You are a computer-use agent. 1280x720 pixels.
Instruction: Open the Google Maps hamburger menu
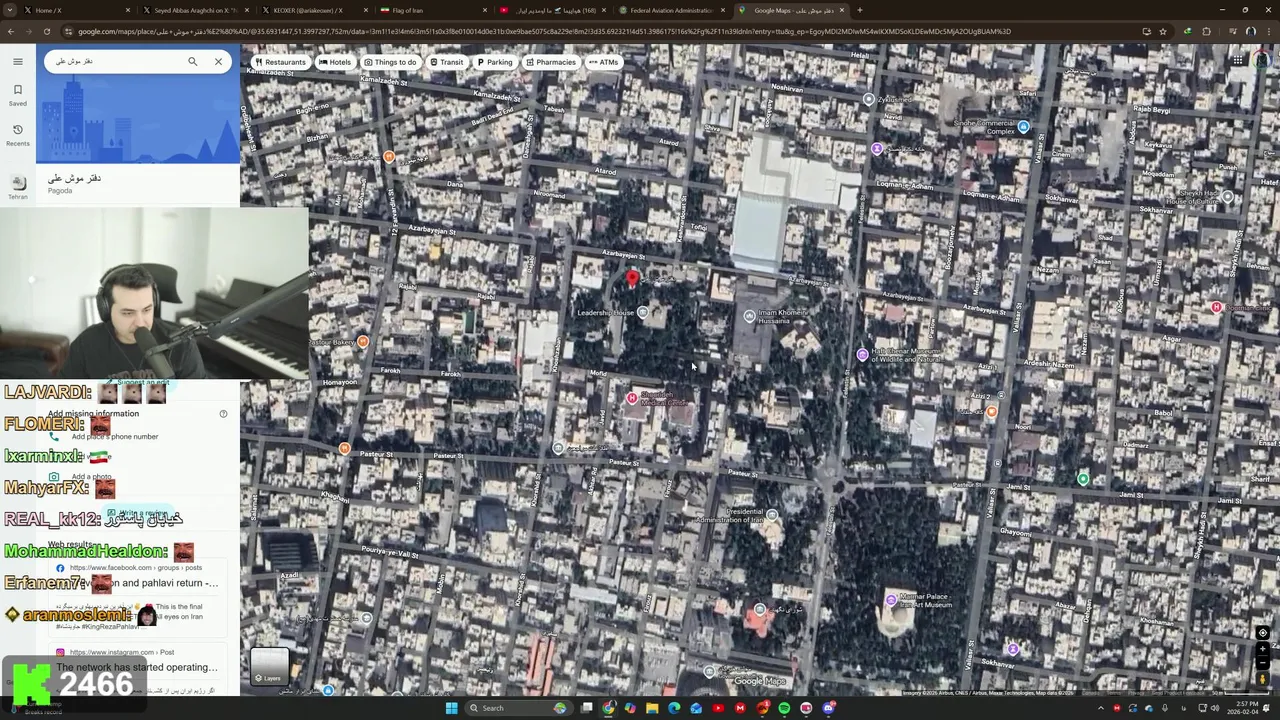click(x=17, y=62)
